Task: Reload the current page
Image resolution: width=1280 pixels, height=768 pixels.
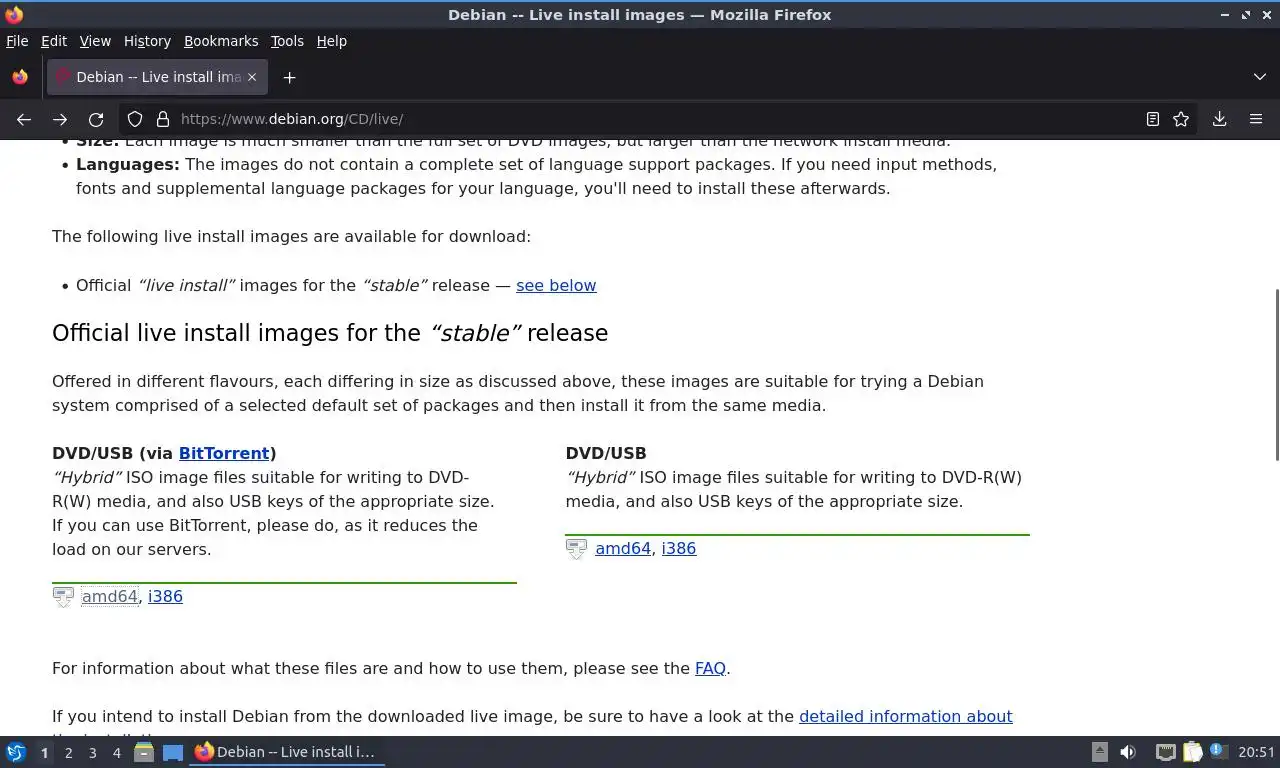Action: tap(96, 119)
